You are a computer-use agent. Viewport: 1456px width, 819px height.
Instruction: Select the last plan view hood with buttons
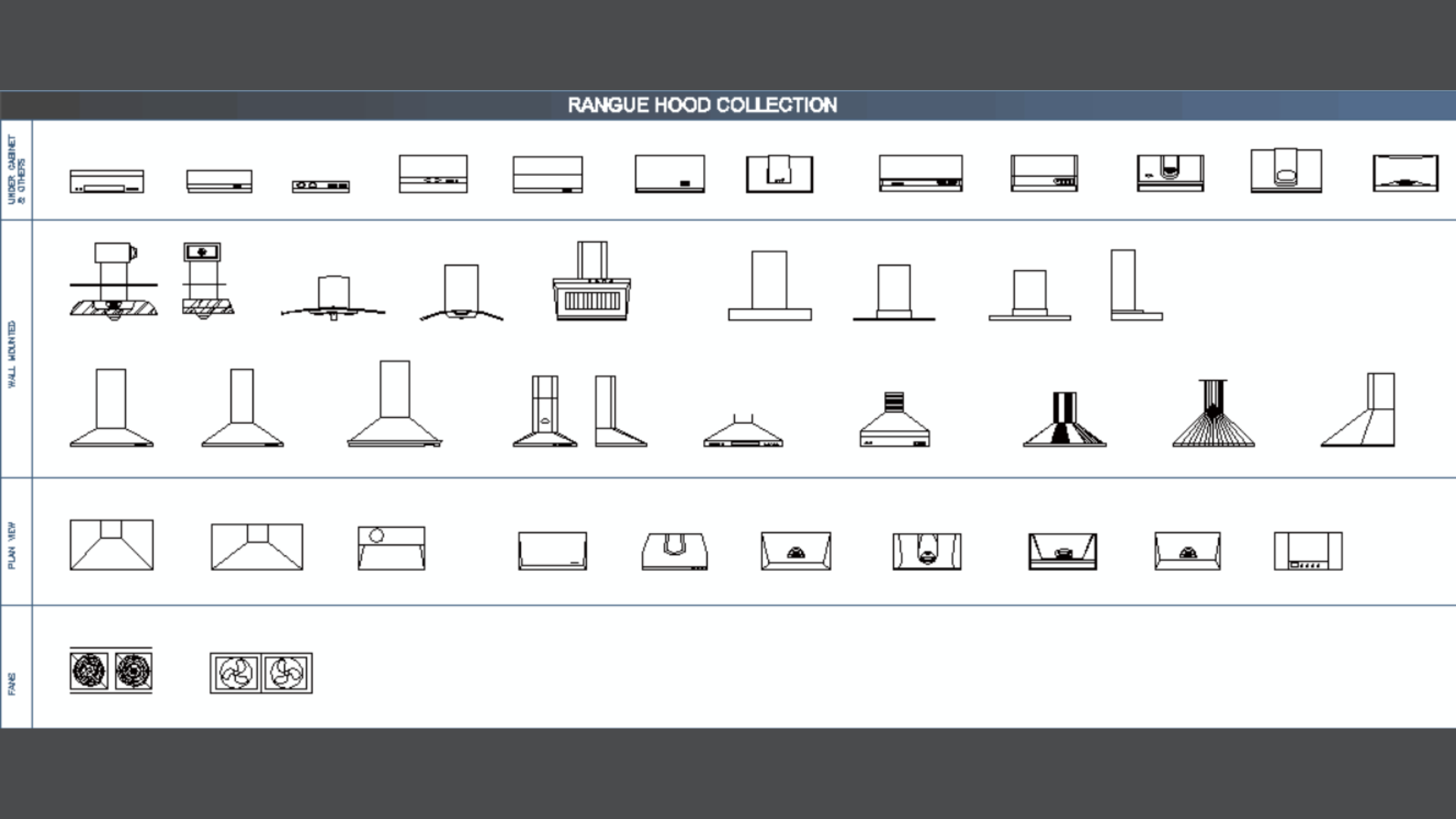pos(1308,551)
